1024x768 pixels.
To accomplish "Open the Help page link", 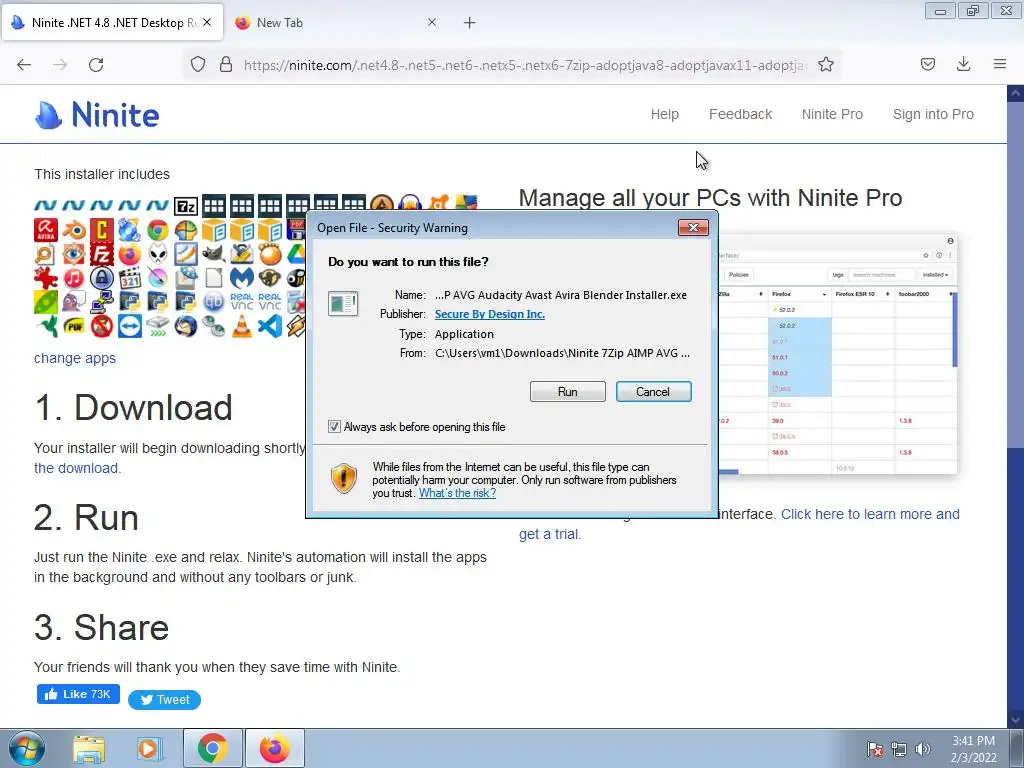I will 665,114.
